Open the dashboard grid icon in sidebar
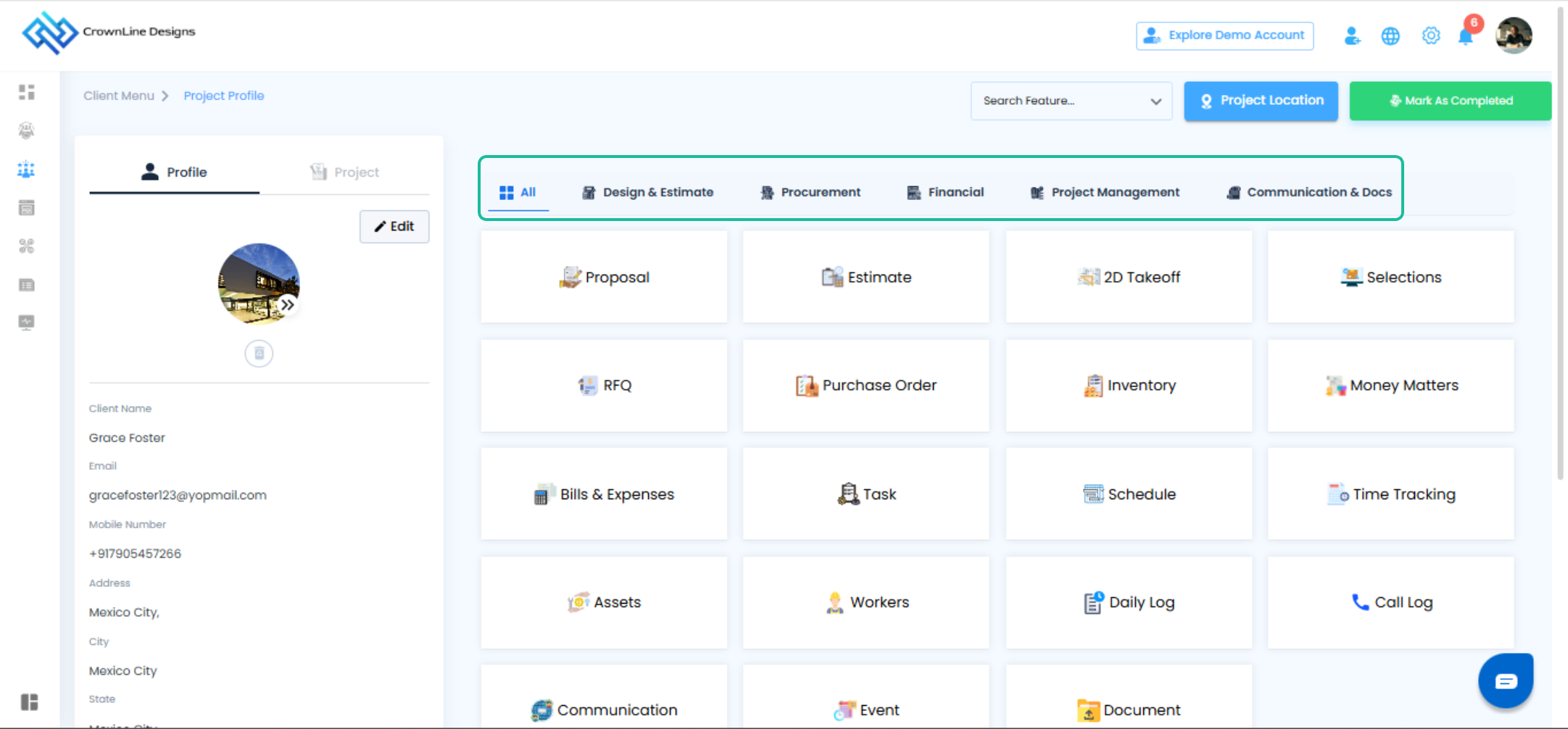The height and width of the screenshot is (729, 1568). coord(27,92)
